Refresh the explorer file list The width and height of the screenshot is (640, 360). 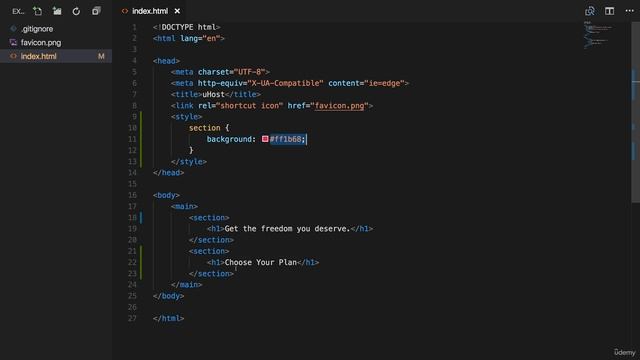[x=76, y=11]
